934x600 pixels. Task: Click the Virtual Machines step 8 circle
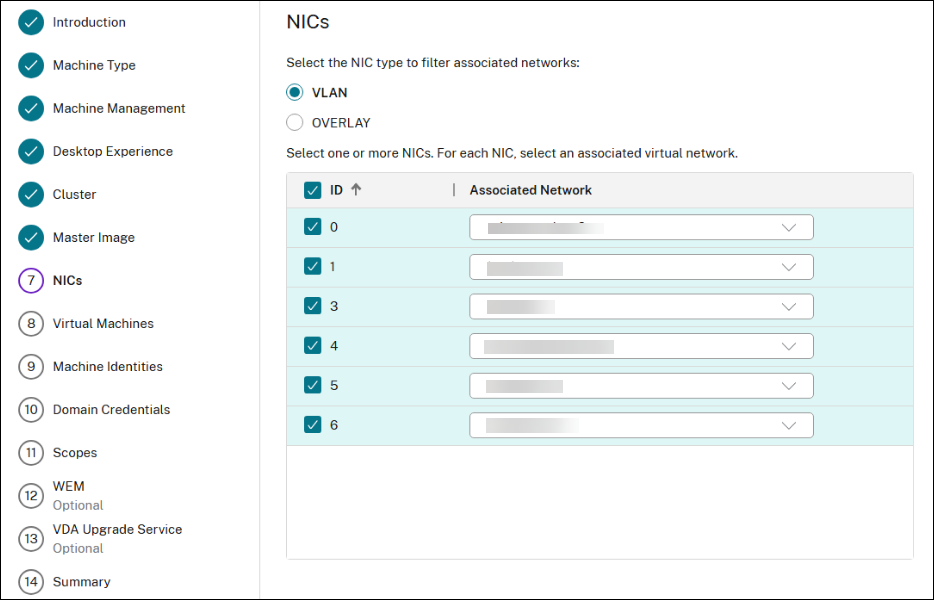(29, 323)
